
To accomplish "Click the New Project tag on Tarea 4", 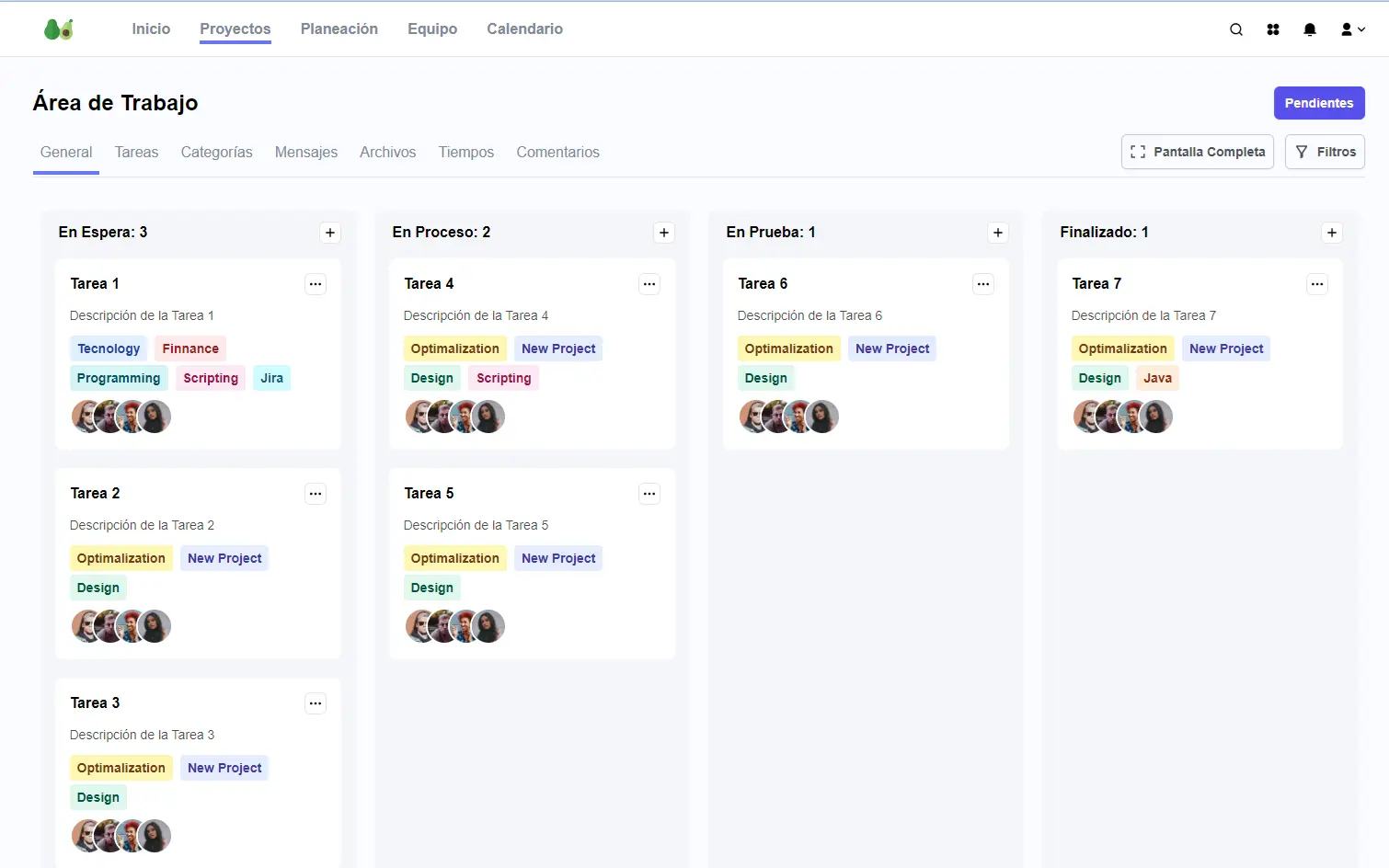I will tap(558, 348).
